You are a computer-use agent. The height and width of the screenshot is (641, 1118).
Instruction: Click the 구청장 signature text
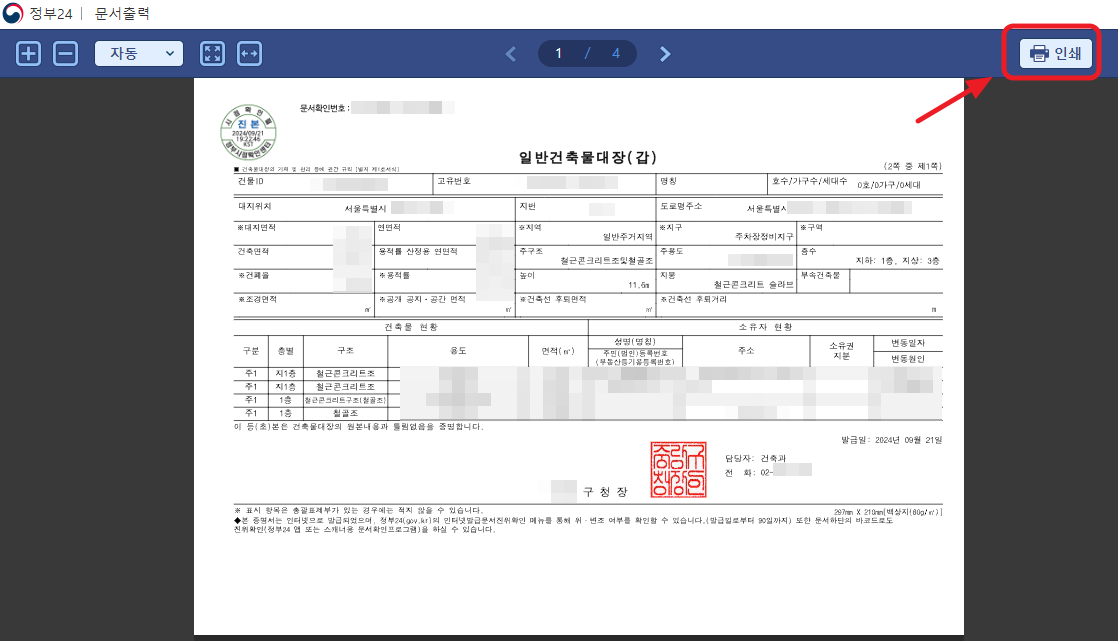click(605, 492)
